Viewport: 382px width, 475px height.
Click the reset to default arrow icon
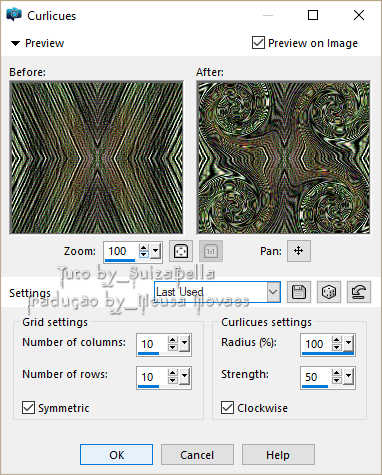359,292
